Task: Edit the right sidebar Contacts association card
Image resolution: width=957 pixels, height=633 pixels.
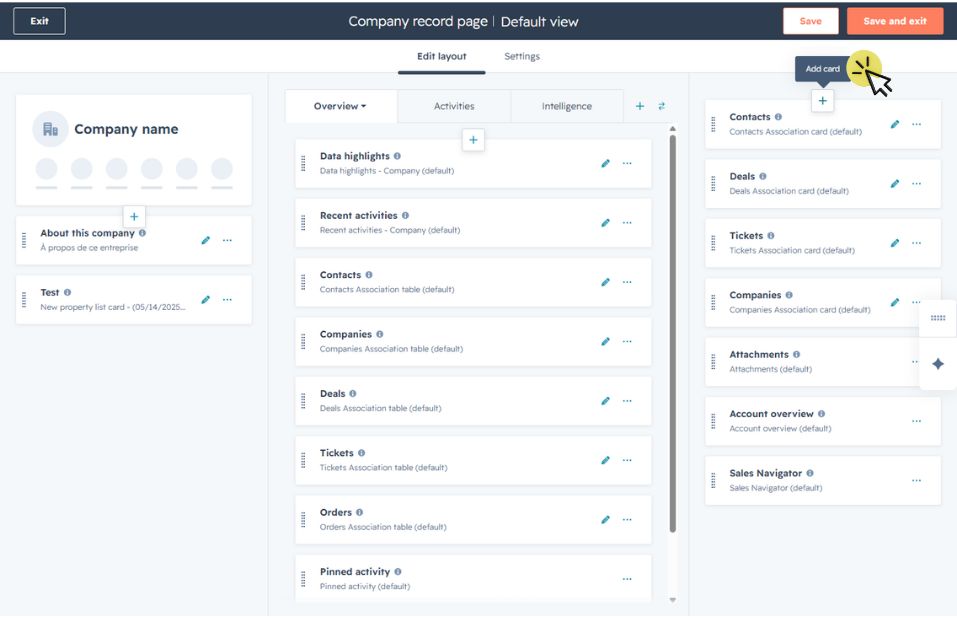Action: pos(895,124)
